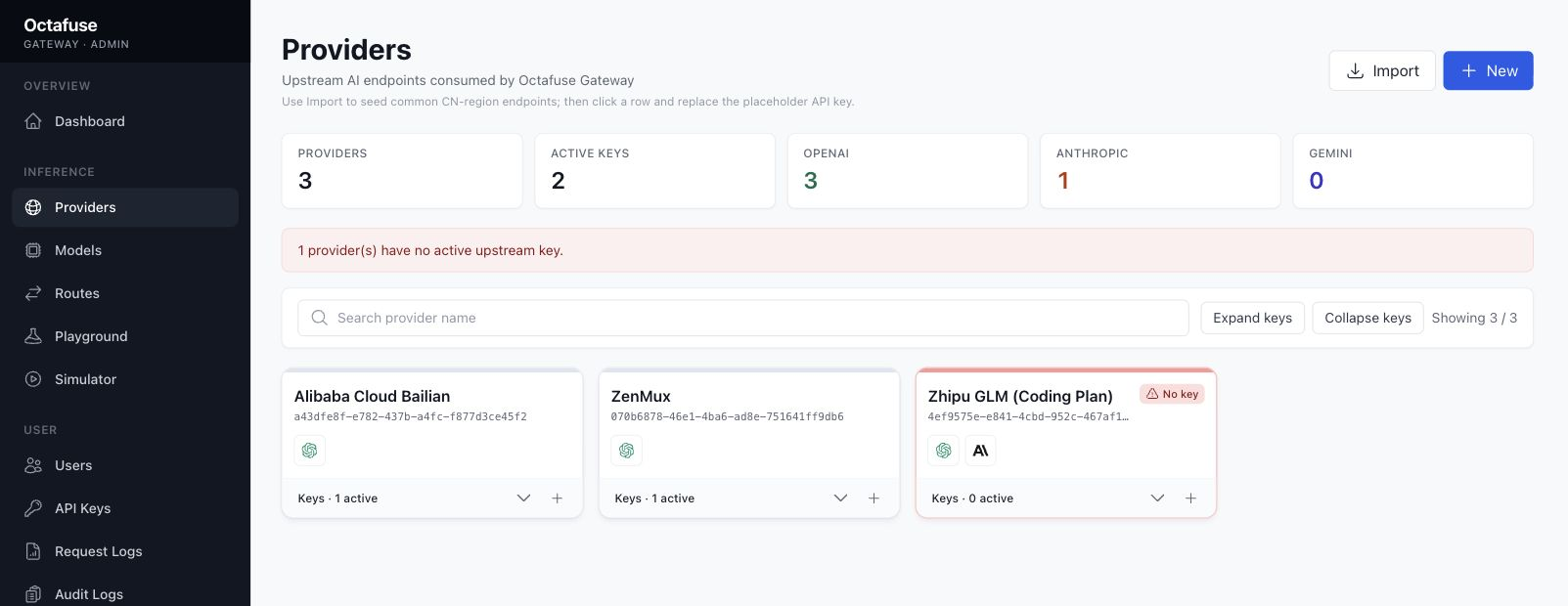The height and width of the screenshot is (606, 1568).
Task: Open the Zhipu GLM (Coding Plan) title
Action: [1020, 396]
